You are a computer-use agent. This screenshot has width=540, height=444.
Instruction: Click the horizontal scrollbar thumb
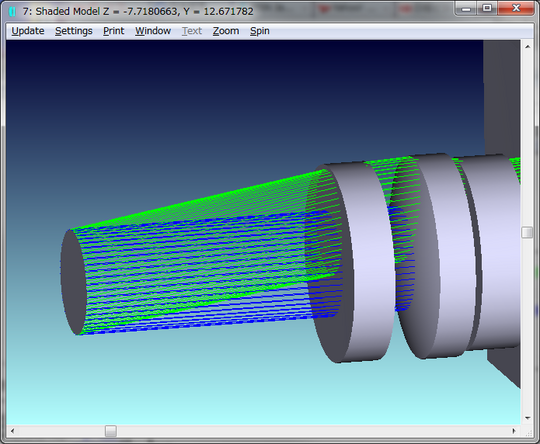(x=111, y=431)
